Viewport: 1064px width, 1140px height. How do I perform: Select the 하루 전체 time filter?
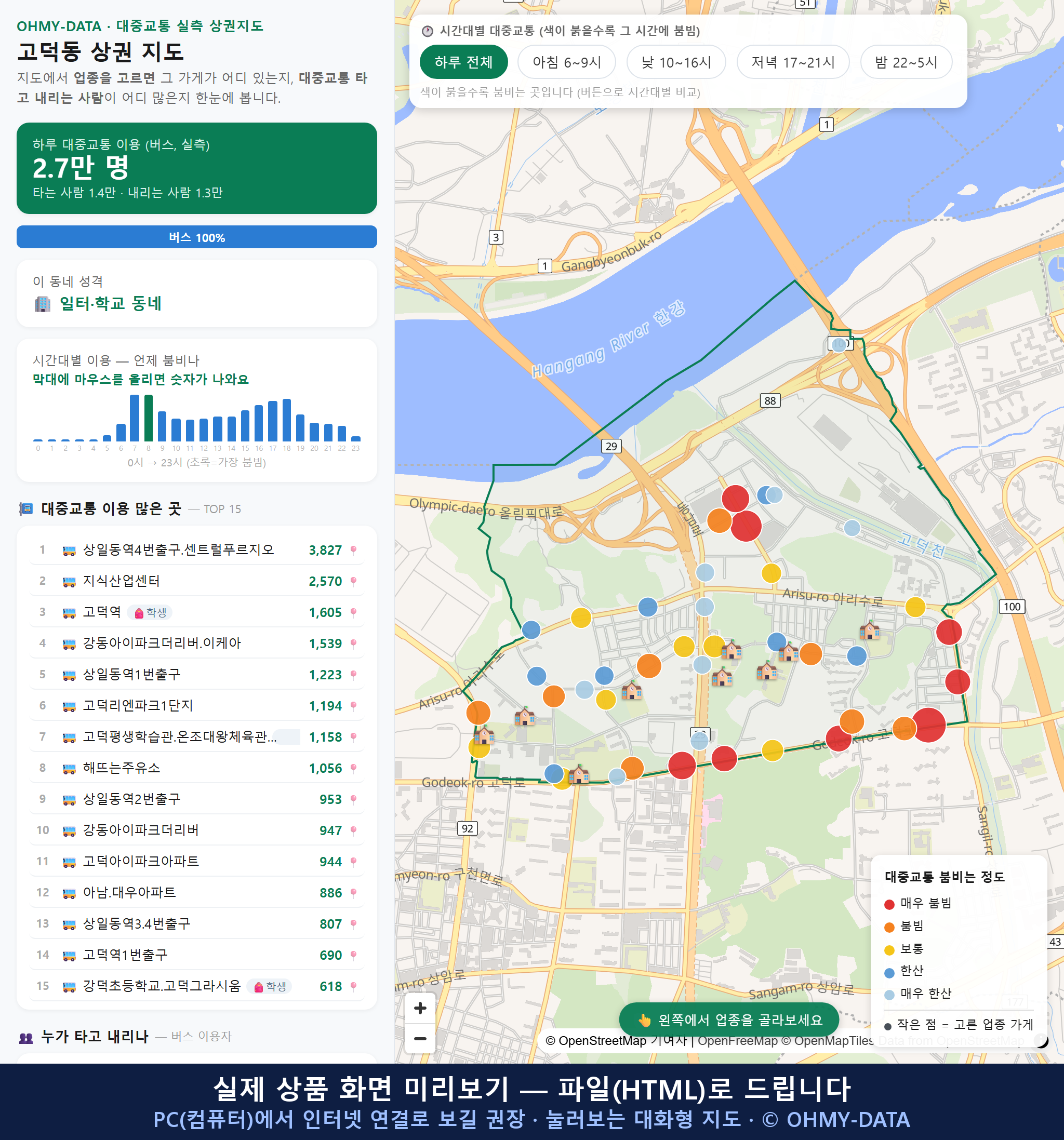pyautogui.click(x=463, y=62)
